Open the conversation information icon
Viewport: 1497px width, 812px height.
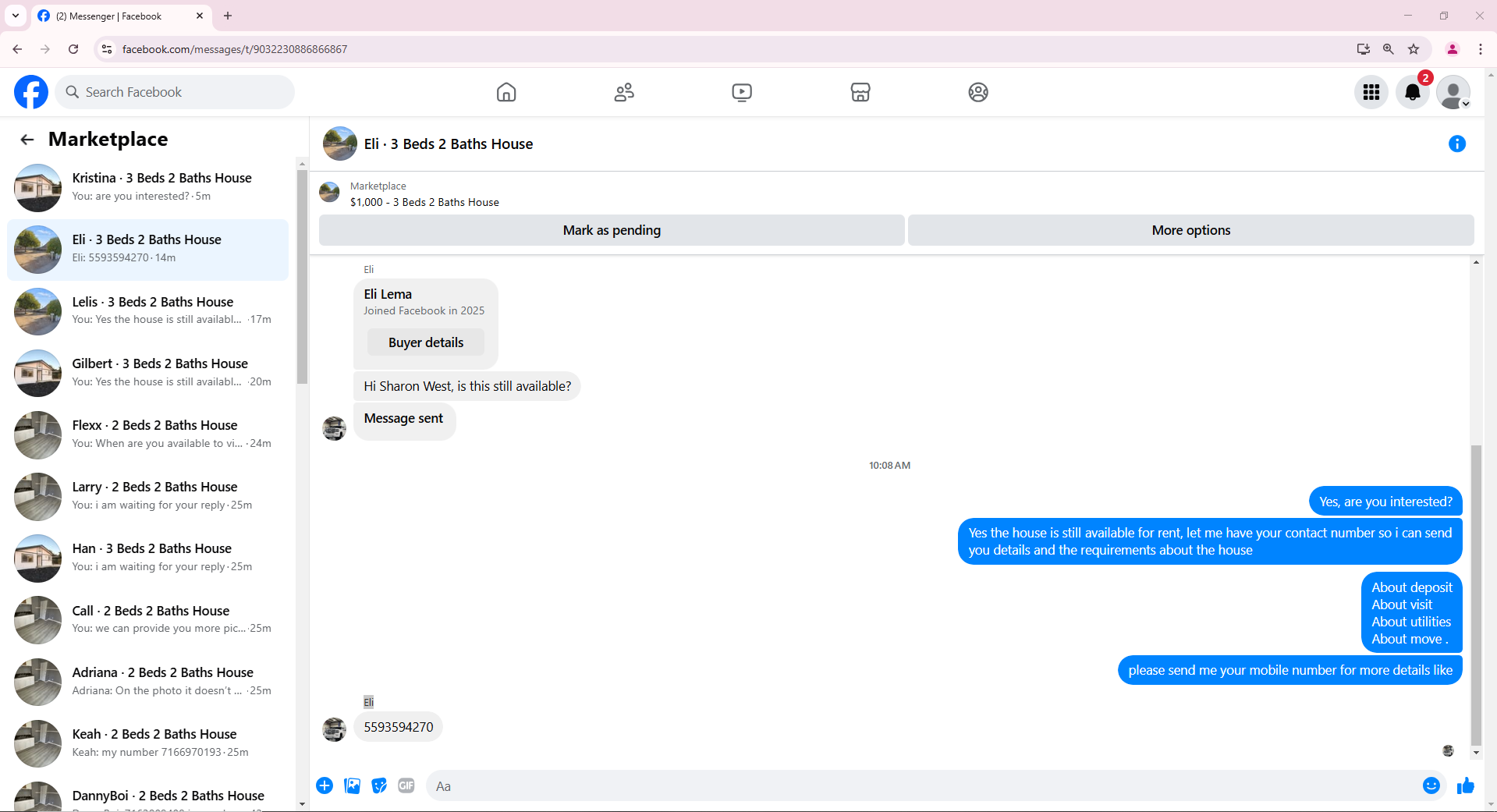click(1457, 144)
